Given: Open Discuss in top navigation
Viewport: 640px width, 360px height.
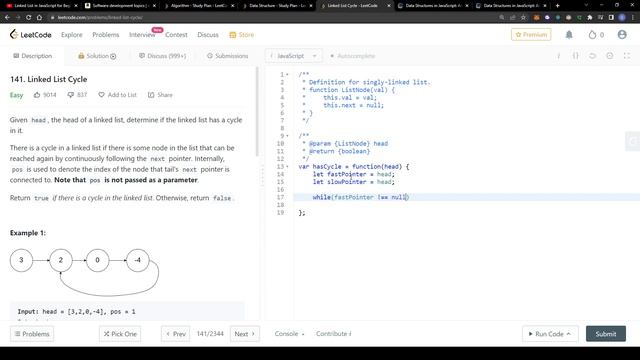Looking at the screenshot, I should pos(208,35).
